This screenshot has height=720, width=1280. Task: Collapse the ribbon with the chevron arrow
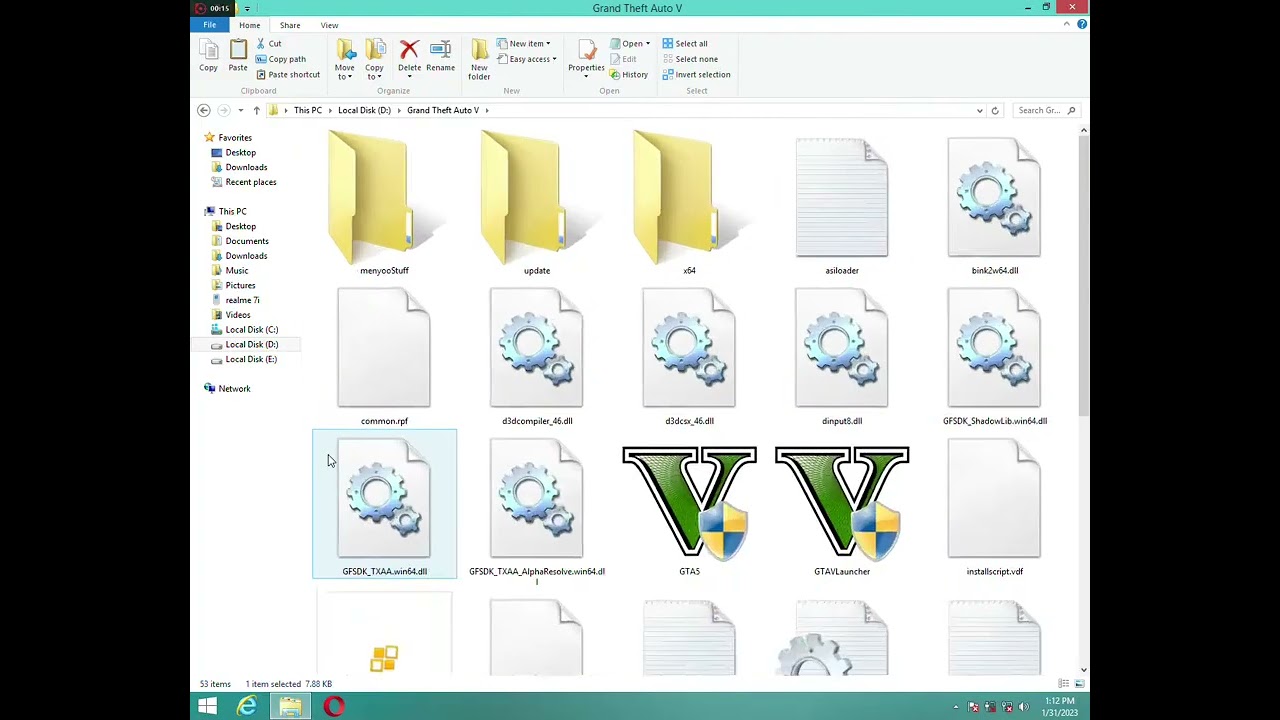click(x=1066, y=24)
